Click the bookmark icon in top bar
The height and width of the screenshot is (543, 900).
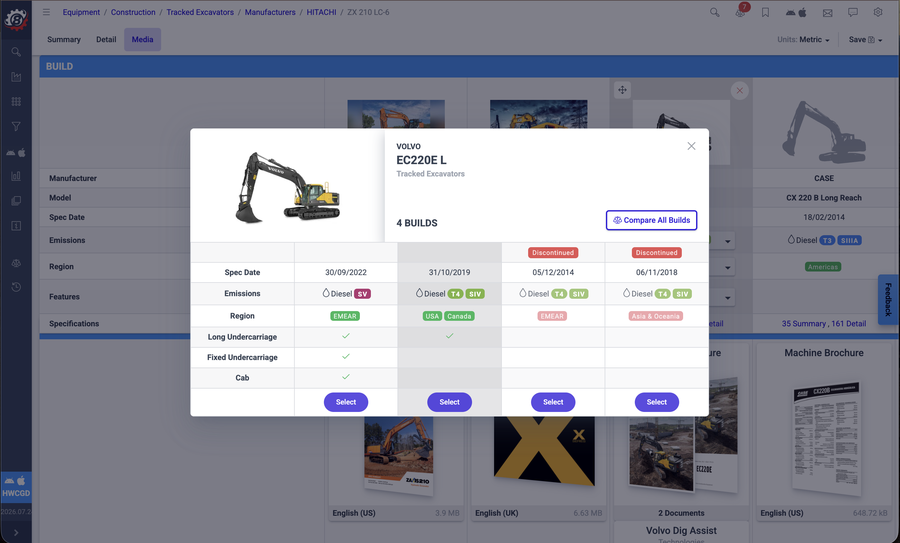766,12
